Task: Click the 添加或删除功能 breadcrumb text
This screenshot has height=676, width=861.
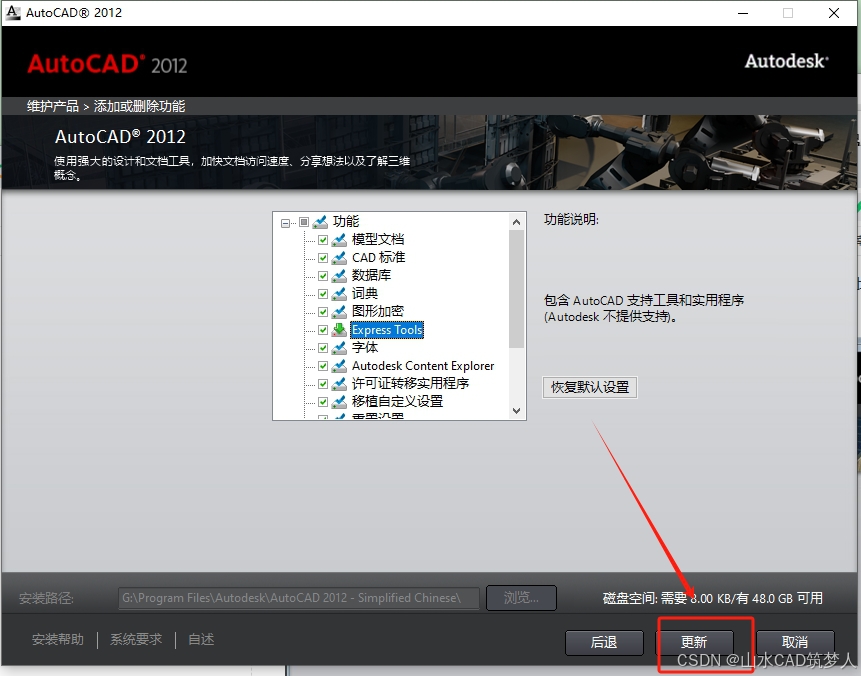Action: pyautogui.click(x=139, y=106)
